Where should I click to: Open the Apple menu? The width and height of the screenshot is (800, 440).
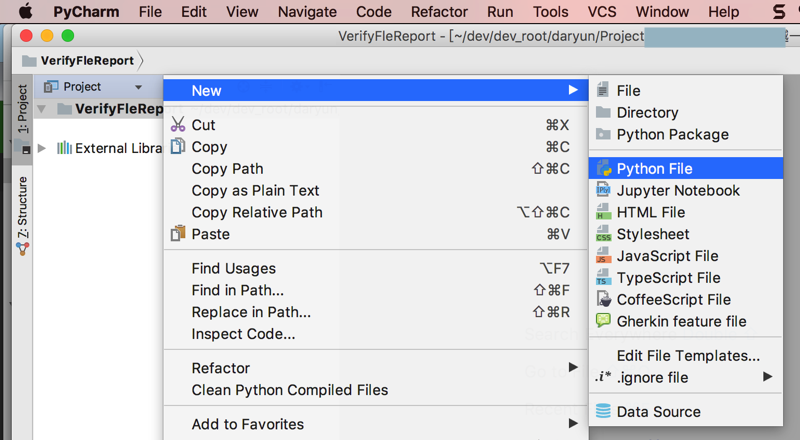[25, 12]
